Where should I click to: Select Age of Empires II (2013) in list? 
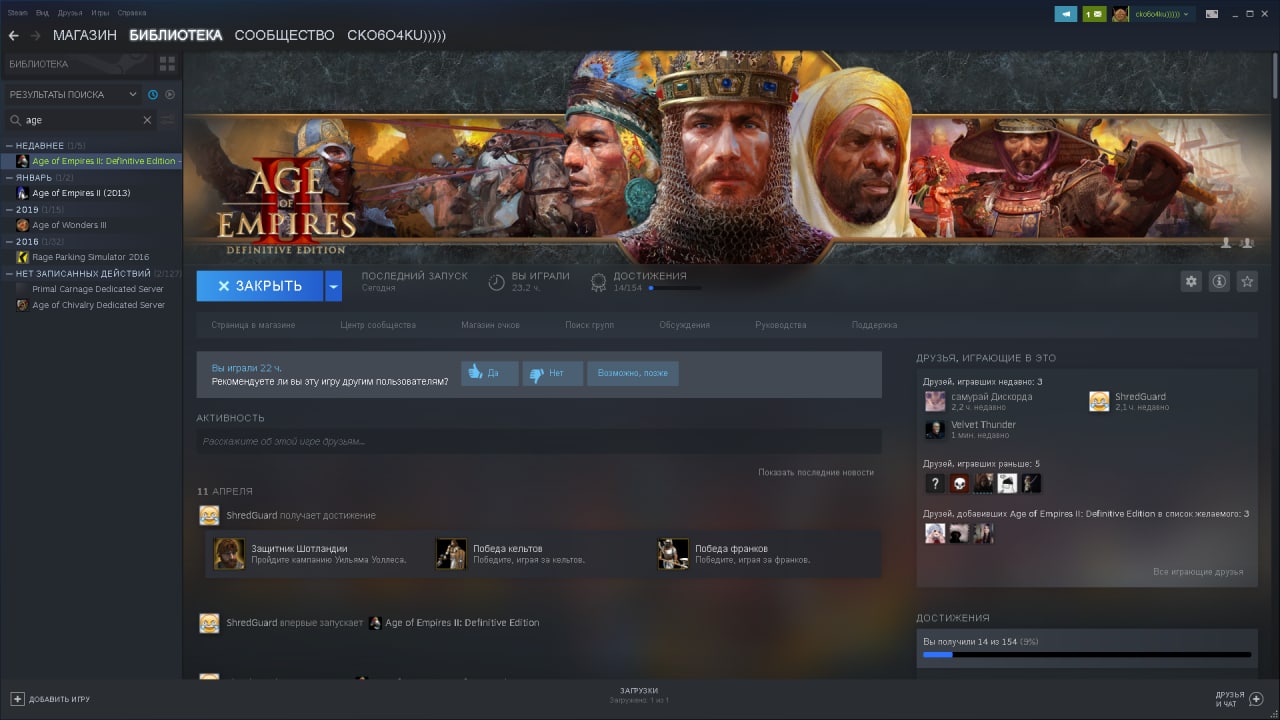tap(92, 193)
